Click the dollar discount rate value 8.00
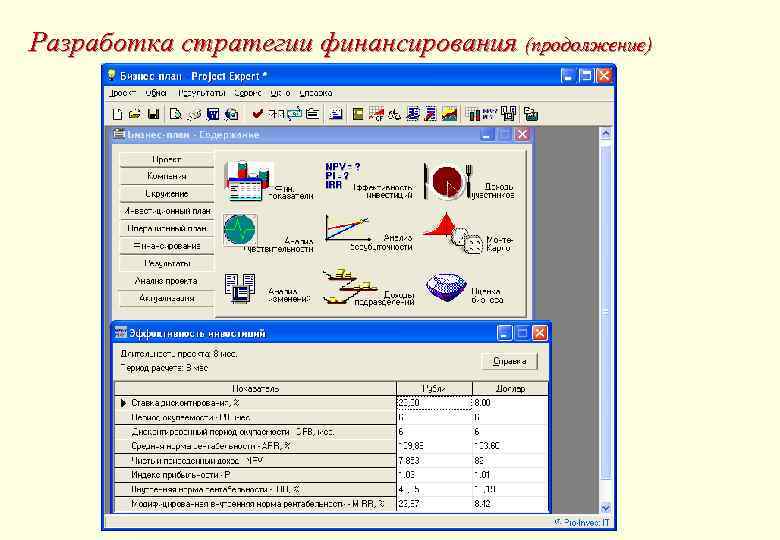Image resolution: width=780 pixels, height=540 pixels. pos(482,403)
